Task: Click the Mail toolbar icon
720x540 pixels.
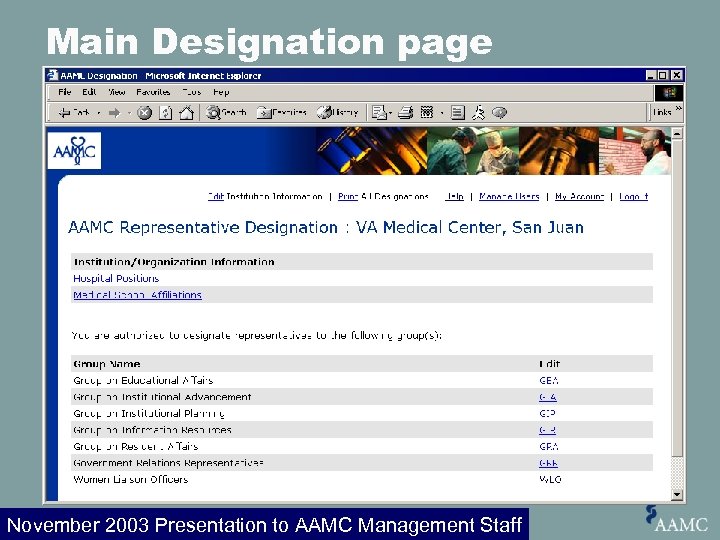Action: [x=379, y=112]
